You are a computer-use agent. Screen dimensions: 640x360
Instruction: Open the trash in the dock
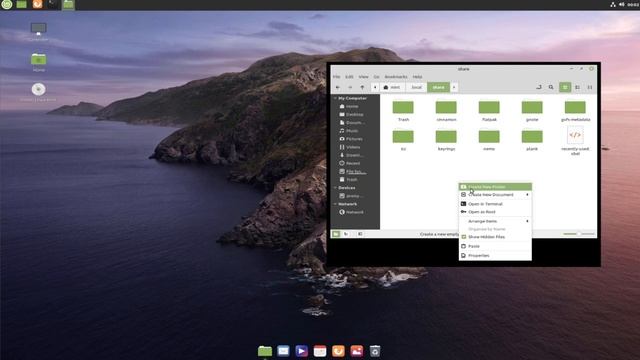[x=375, y=351]
